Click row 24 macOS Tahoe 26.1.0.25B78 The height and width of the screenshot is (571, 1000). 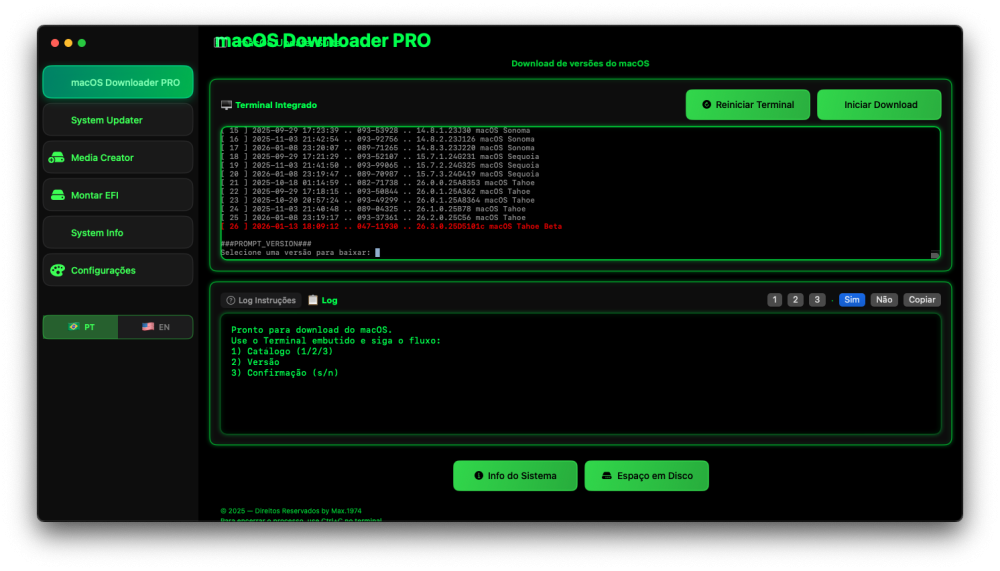pos(373,209)
